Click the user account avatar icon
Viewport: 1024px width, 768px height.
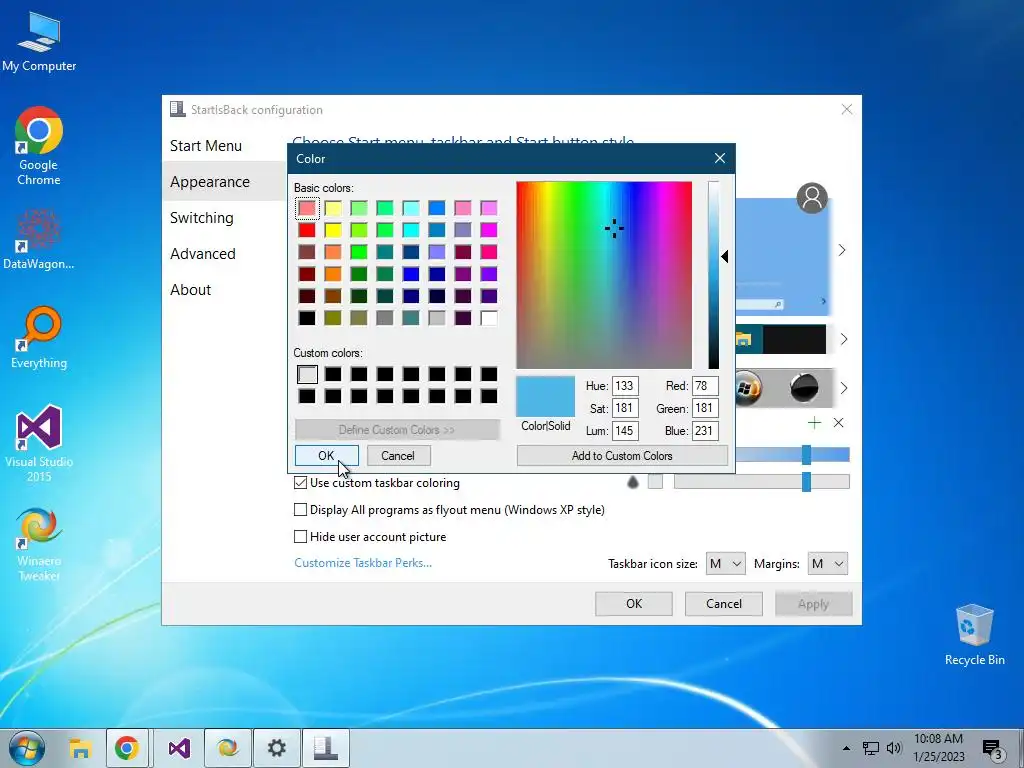pos(812,198)
